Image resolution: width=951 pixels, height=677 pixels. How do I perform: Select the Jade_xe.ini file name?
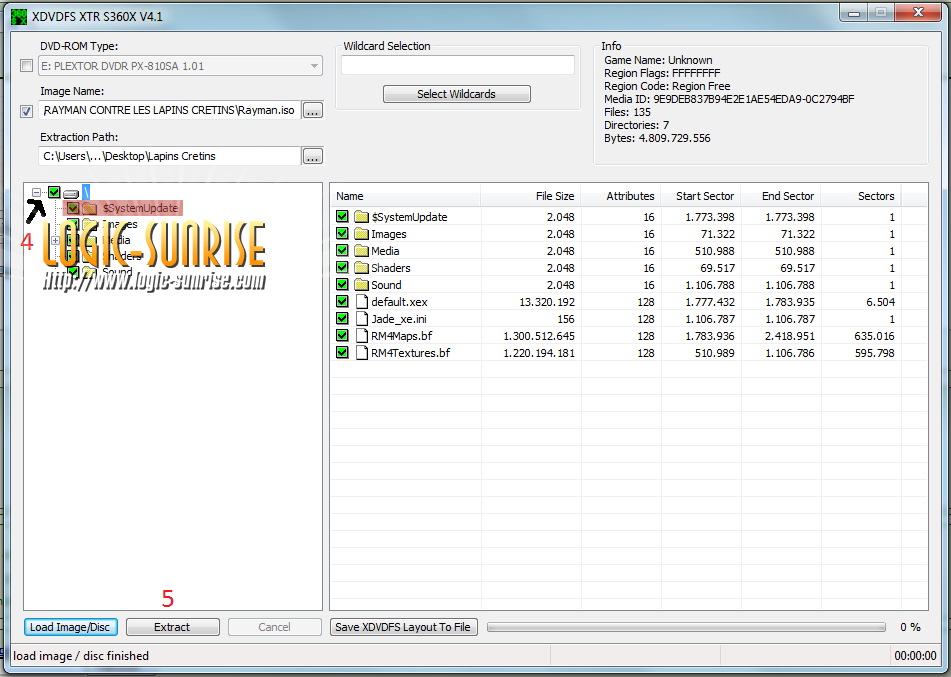[398, 318]
